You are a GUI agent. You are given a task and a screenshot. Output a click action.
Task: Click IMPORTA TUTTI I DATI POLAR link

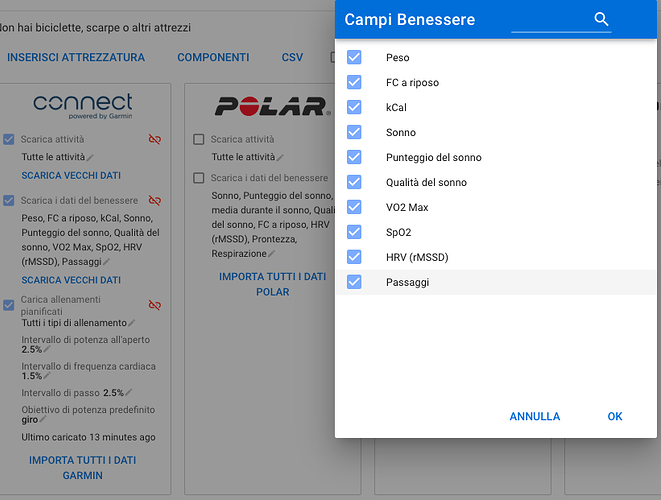tap(273, 284)
